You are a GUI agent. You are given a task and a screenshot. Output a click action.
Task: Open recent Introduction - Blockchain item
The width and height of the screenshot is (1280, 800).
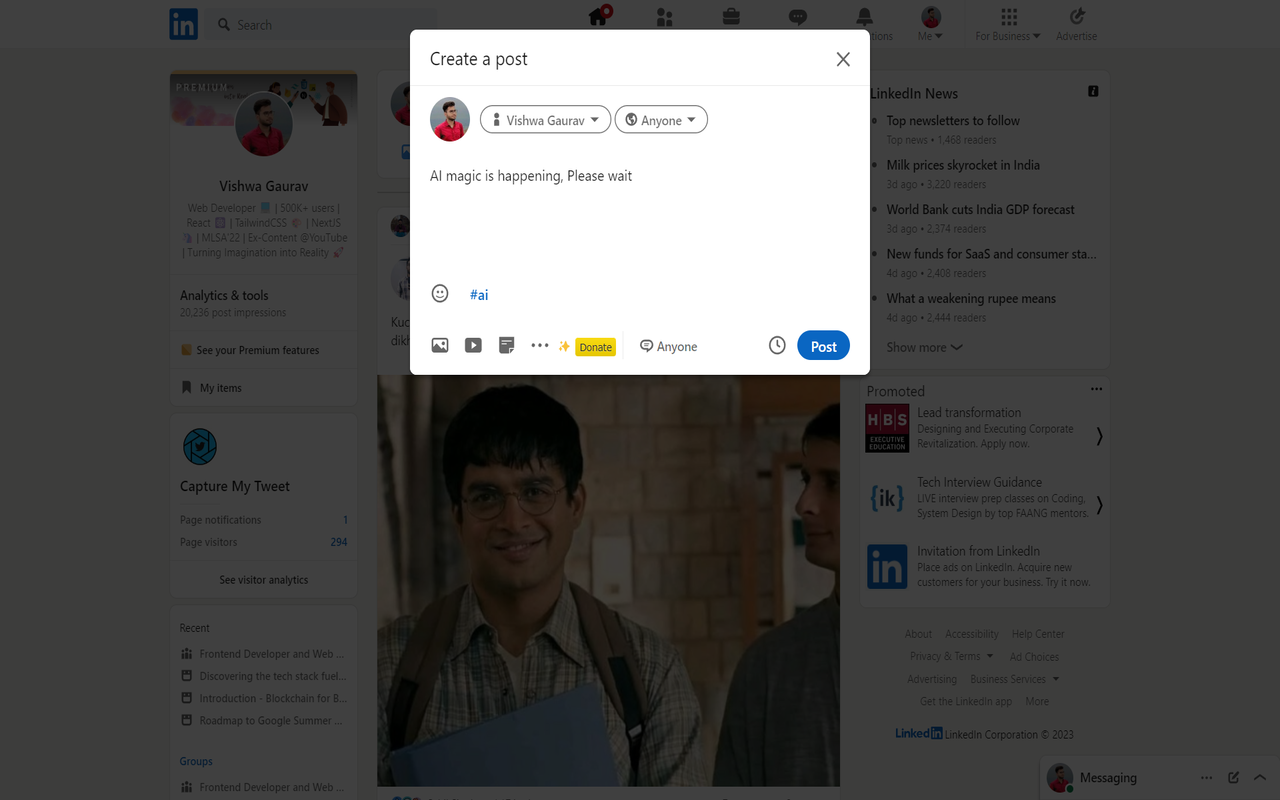click(x=264, y=698)
